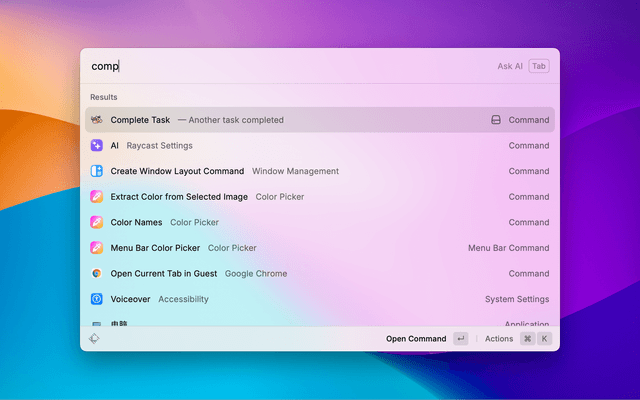Click the Tab key badge next to Ask AI
Screen dimensions: 640x400
(x=539, y=66)
